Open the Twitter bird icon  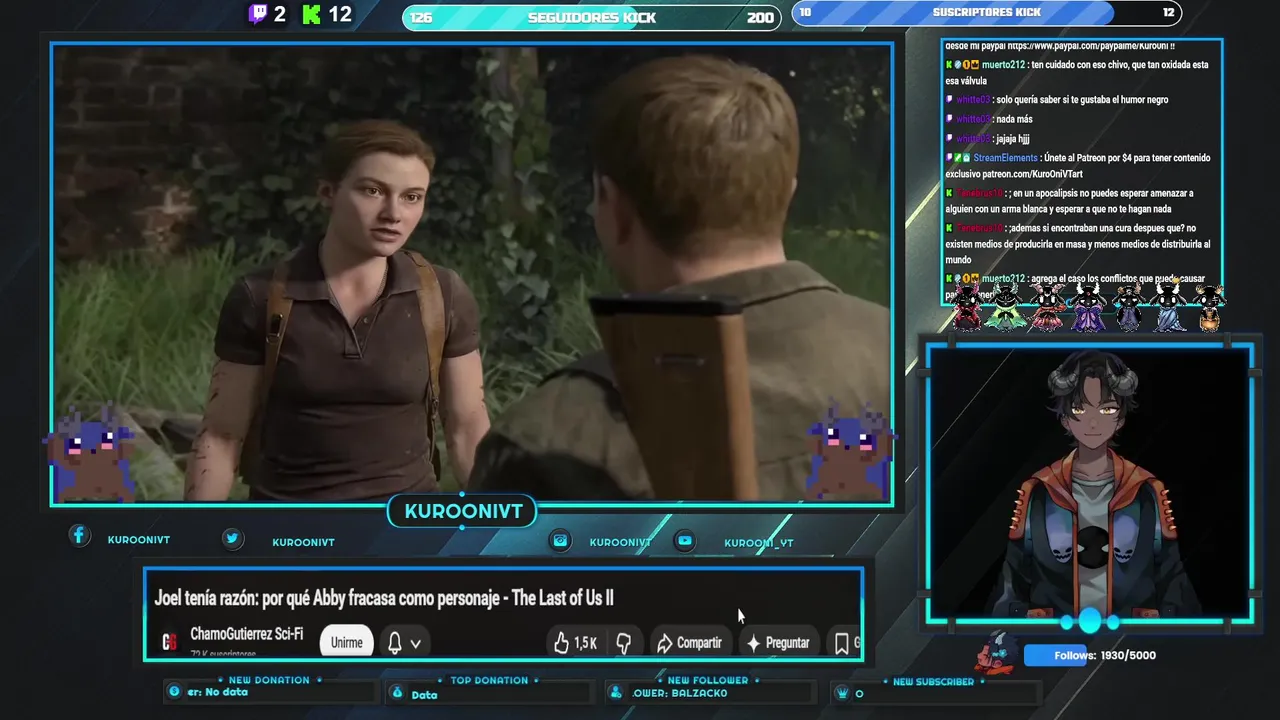(x=232, y=538)
